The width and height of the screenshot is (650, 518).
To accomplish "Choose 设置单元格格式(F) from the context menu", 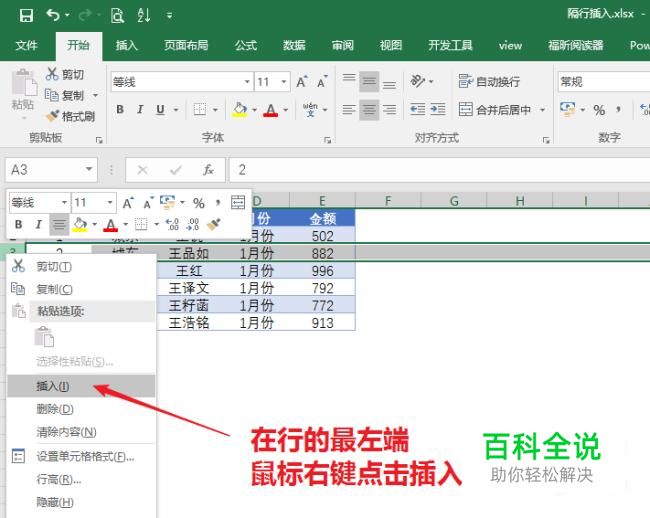I will 81,457.
